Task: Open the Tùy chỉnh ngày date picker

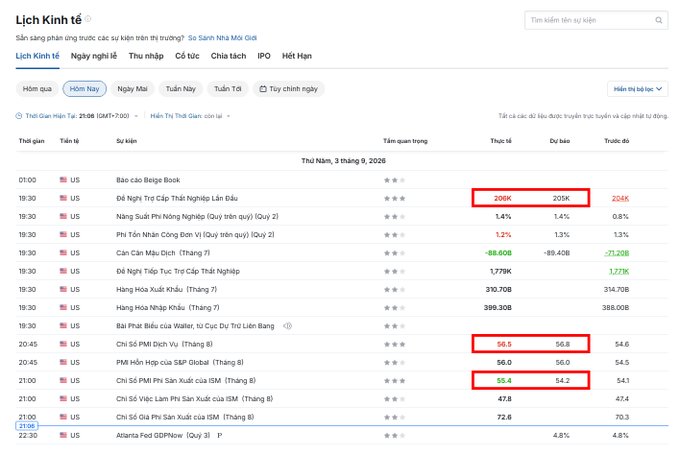Action: (x=288, y=89)
